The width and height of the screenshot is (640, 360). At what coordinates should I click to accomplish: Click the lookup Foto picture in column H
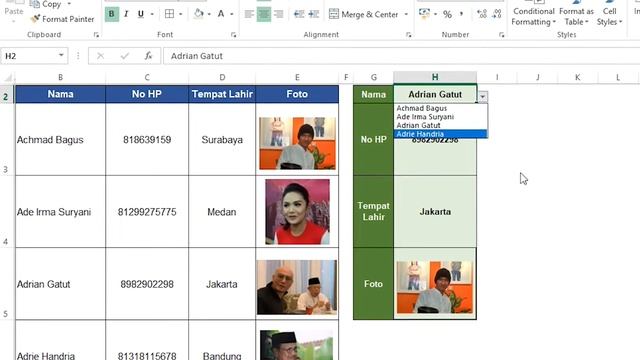[x=435, y=287]
